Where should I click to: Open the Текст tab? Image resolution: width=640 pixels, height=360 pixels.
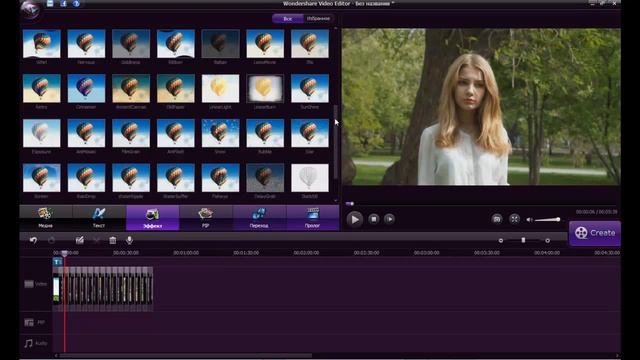click(99, 218)
